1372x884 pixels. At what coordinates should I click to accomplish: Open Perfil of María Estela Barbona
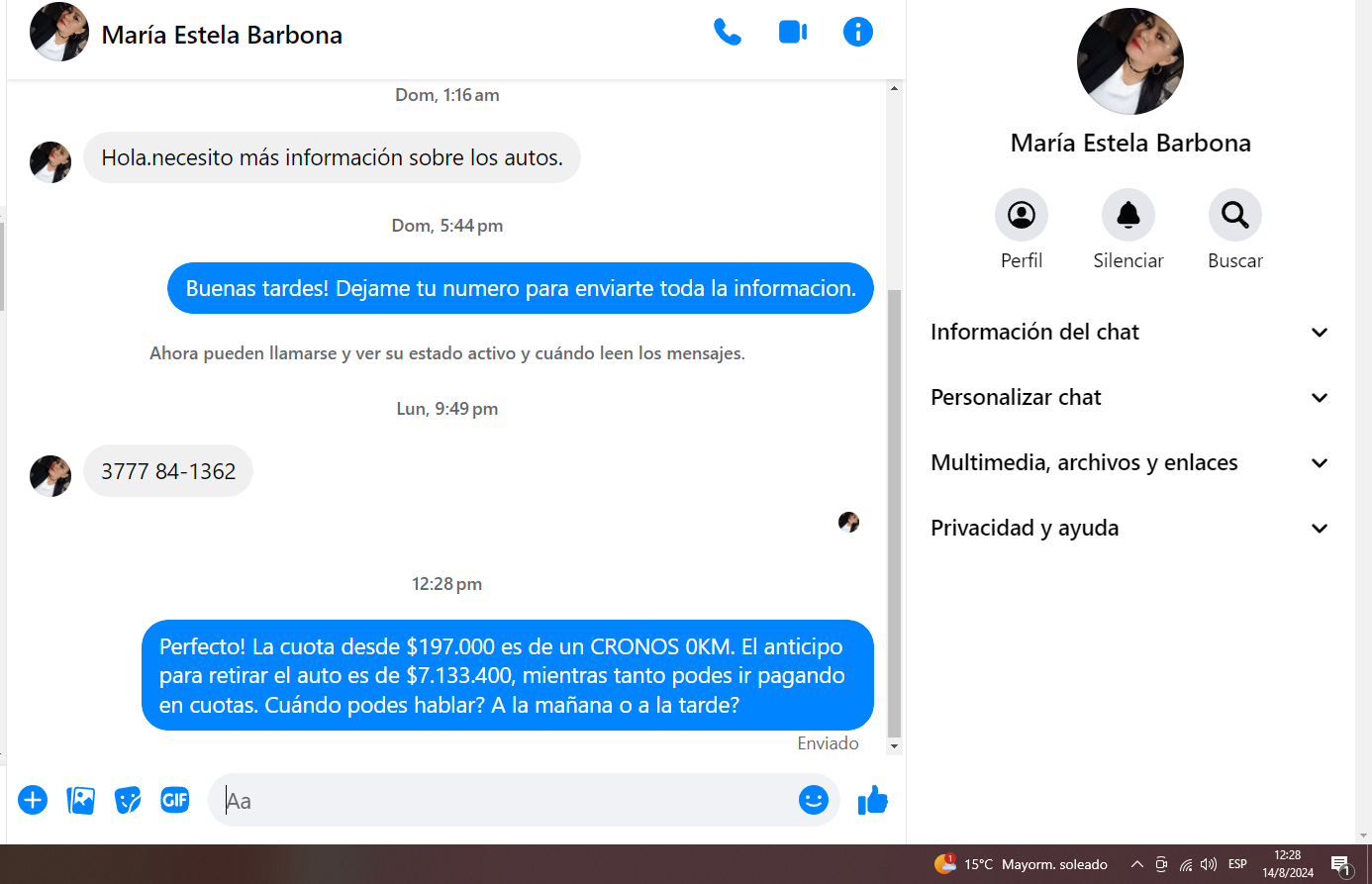(1021, 215)
